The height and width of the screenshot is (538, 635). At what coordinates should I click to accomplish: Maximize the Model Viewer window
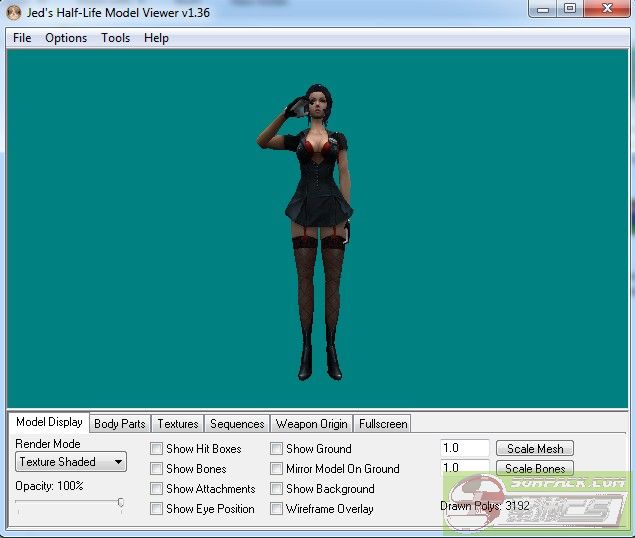(x=570, y=9)
